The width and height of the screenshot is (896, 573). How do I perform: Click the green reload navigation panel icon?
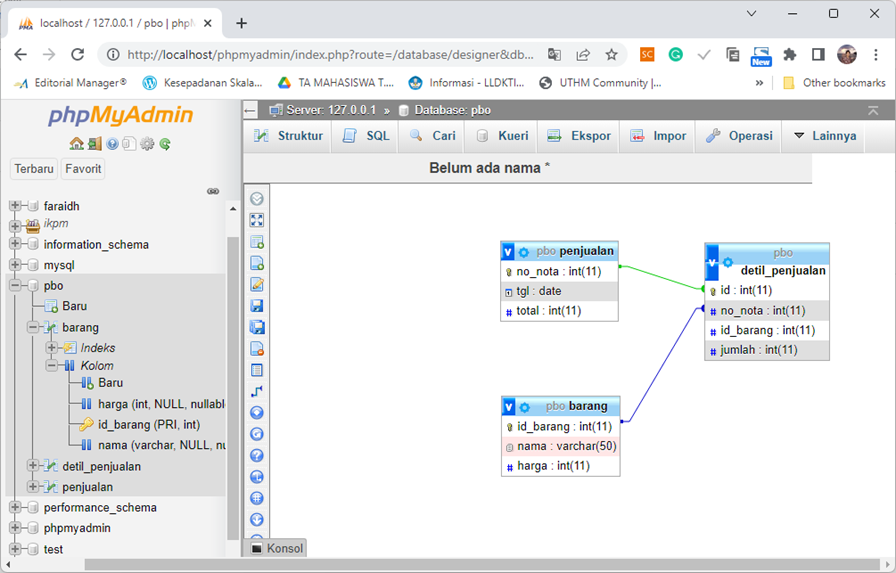[165, 144]
